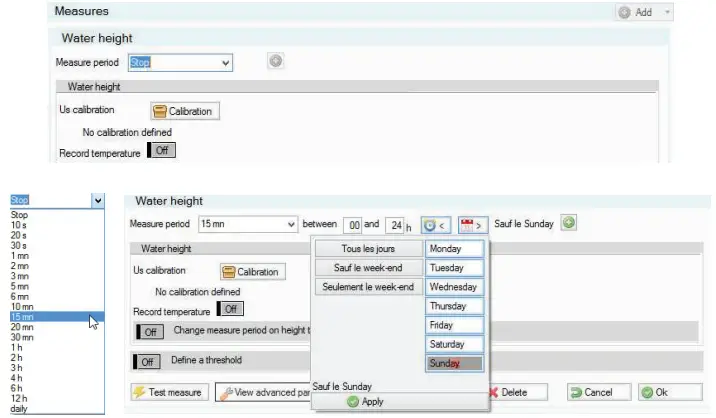
Task: Open Calibration in lower Water height panel
Action: [x=253, y=272]
